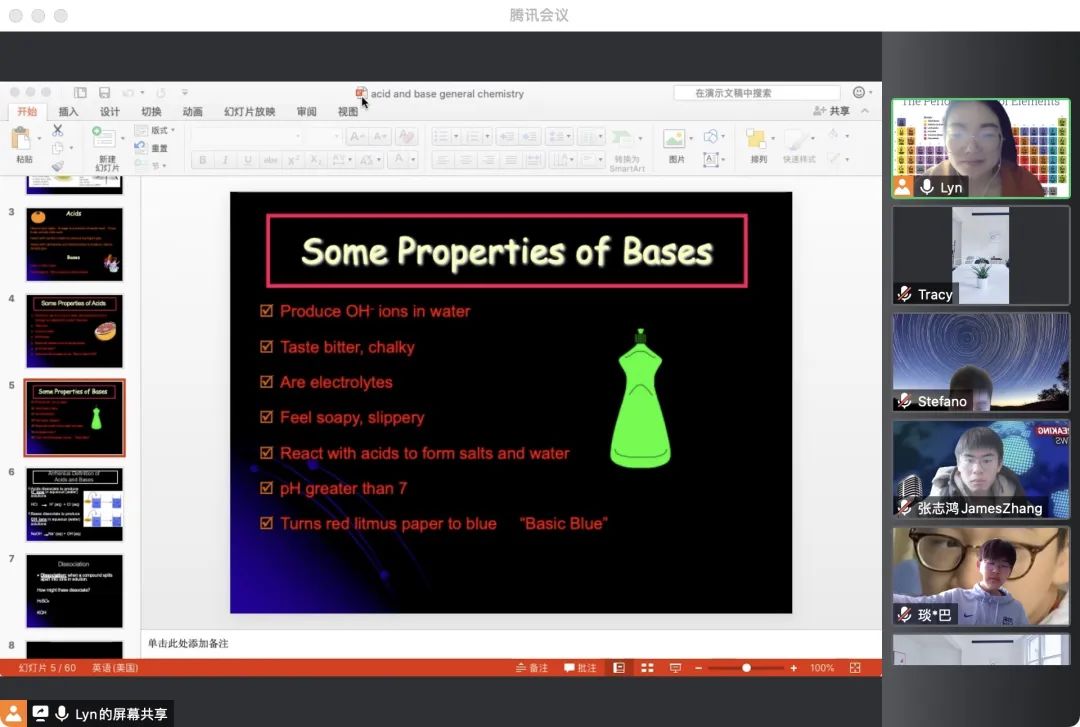Toggle the Notes (备注) pane
Viewport: 1080px width, 727px height.
(x=532, y=668)
